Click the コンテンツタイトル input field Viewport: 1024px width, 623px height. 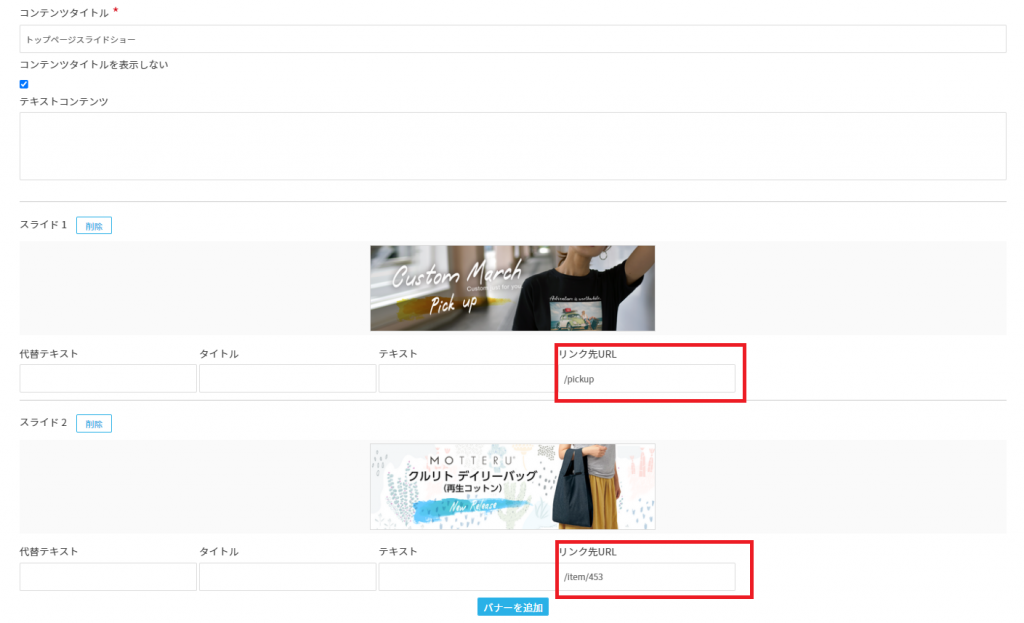pyautogui.click(x=513, y=39)
